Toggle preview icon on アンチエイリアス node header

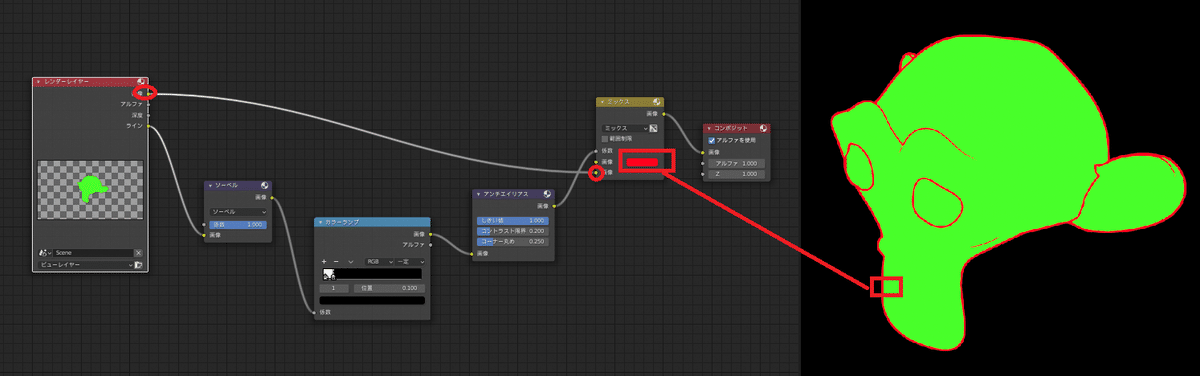(x=547, y=194)
